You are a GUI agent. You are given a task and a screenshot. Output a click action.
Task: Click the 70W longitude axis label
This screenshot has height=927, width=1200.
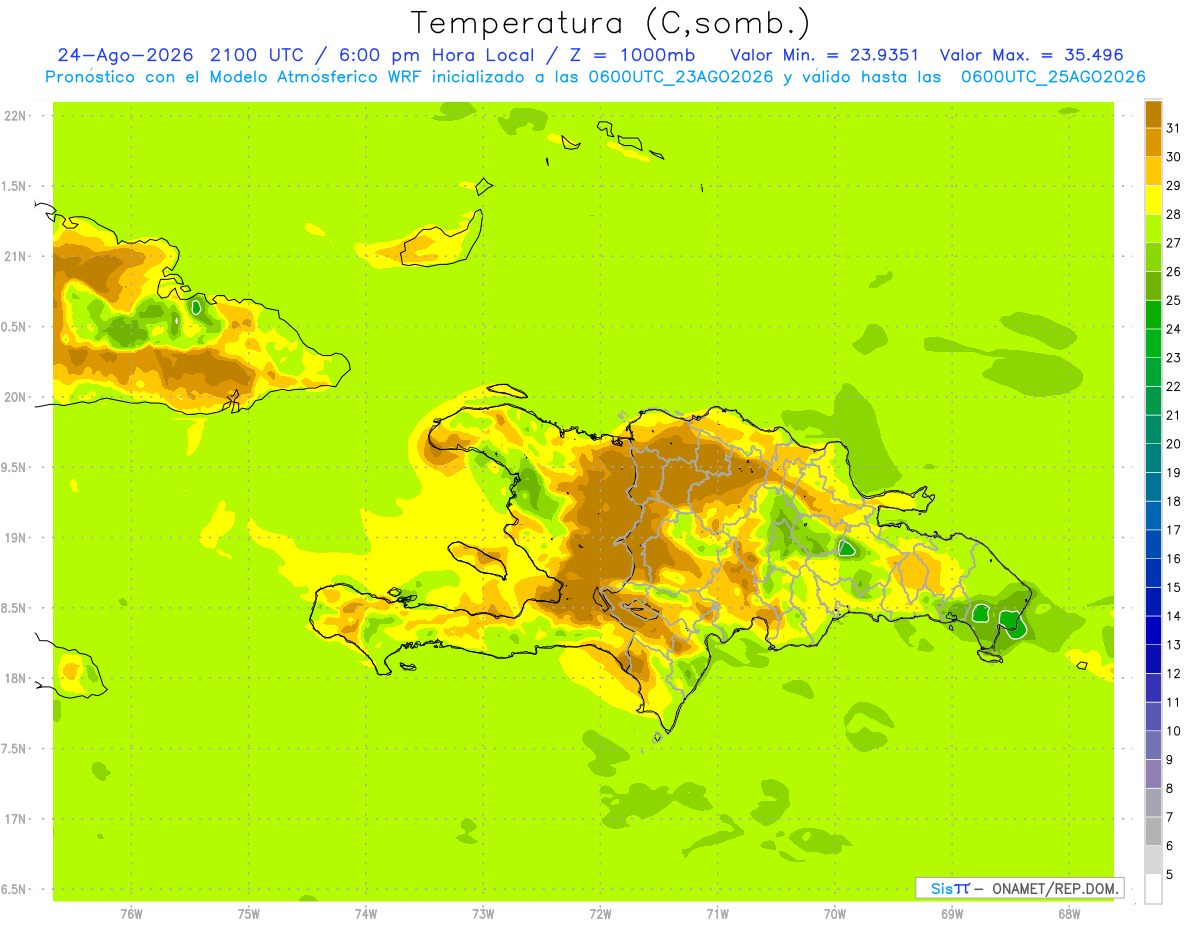835,913
